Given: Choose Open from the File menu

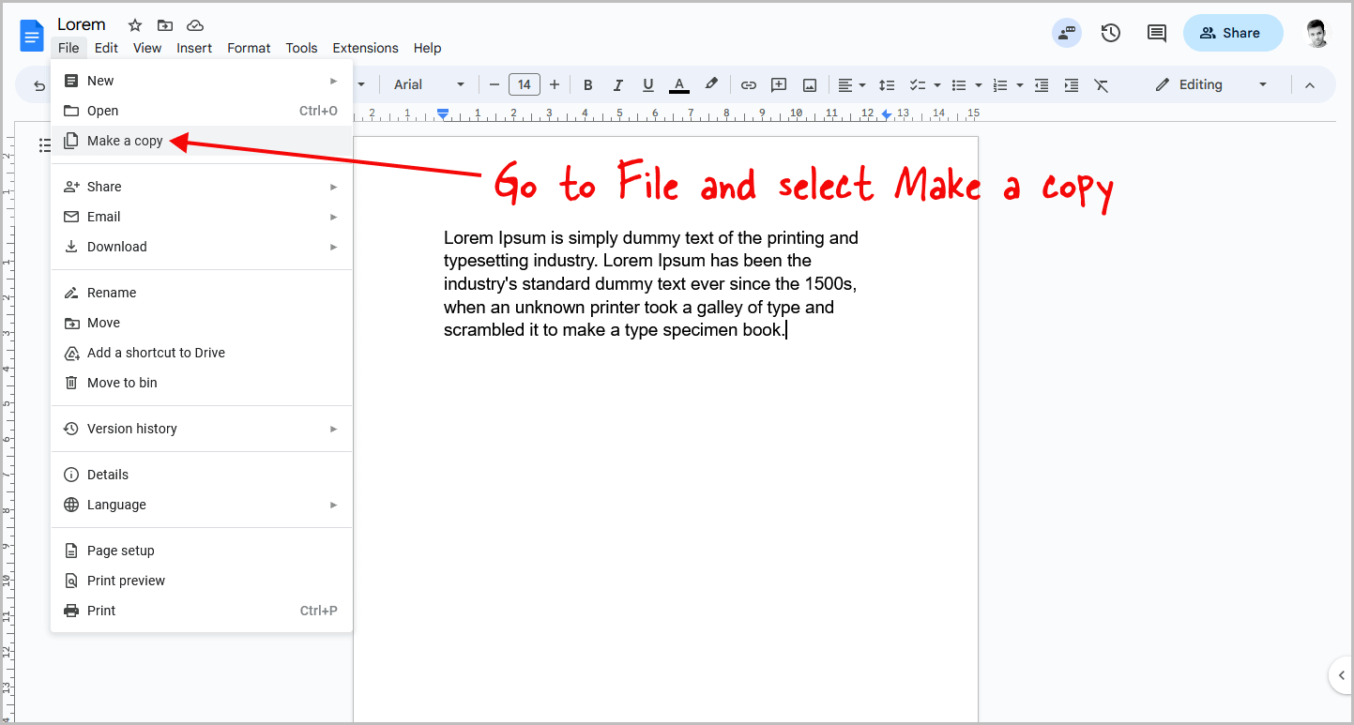Looking at the screenshot, I should [201, 111].
